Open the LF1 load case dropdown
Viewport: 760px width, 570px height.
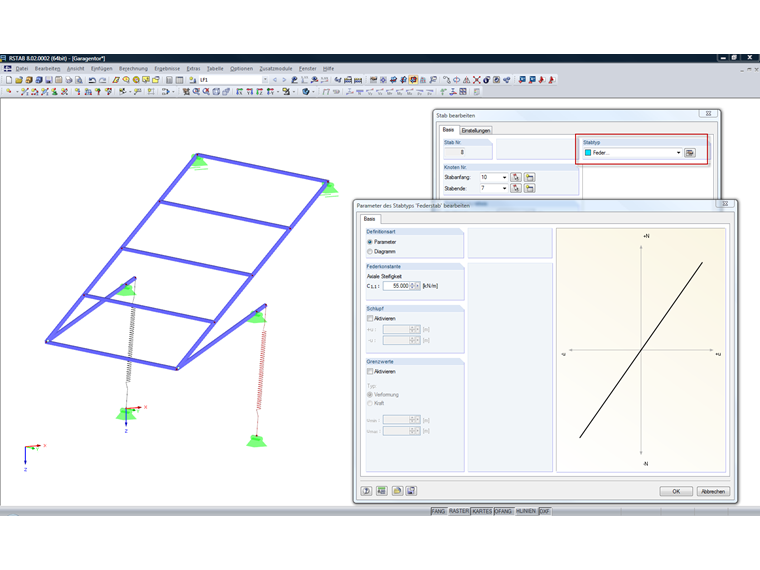(x=265, y=80)
